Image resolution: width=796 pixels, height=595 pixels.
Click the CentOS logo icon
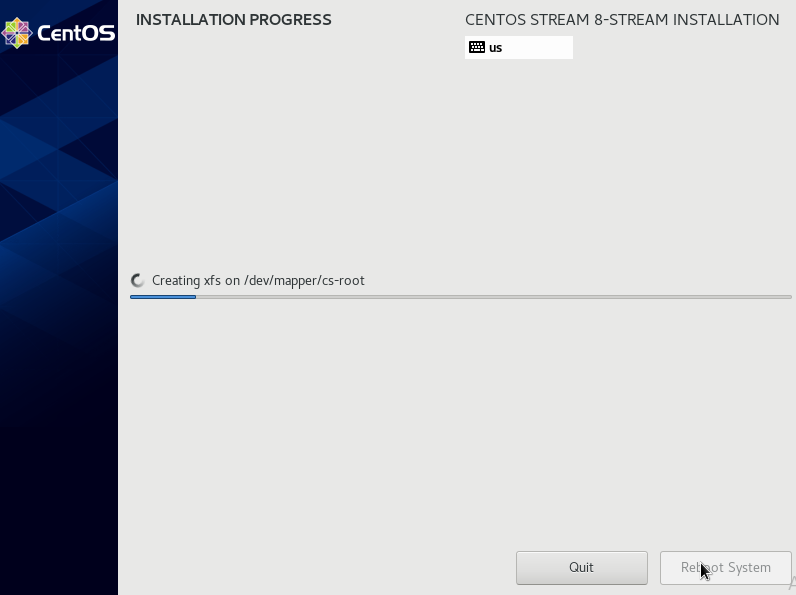17,33
